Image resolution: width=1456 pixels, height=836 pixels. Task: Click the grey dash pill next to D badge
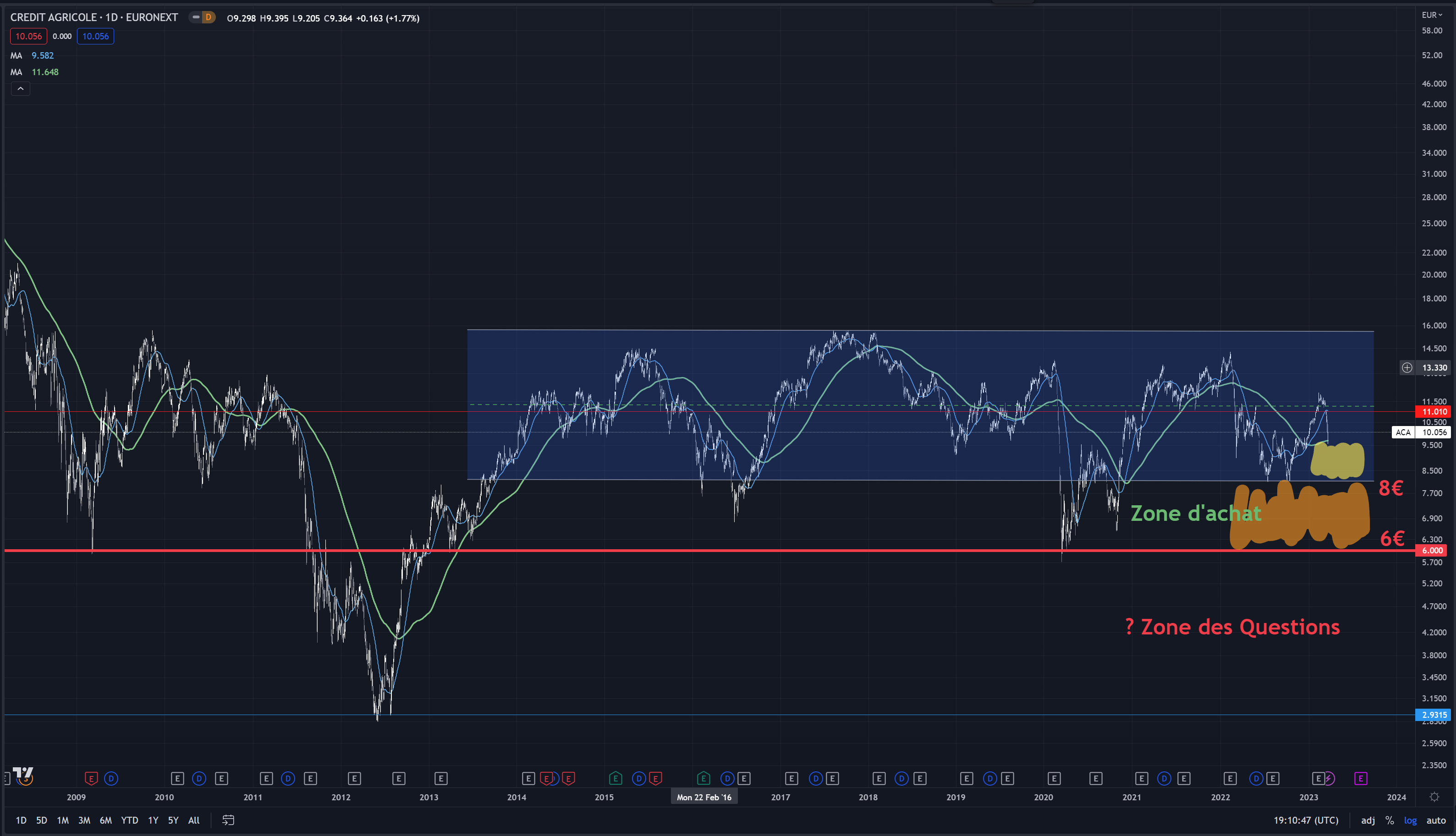click(196, 17)
